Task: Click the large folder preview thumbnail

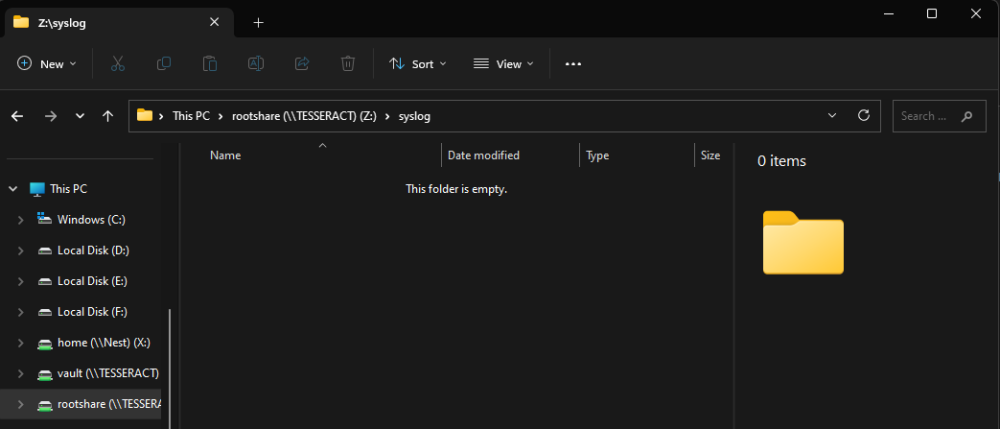Action: click(803, 242)
